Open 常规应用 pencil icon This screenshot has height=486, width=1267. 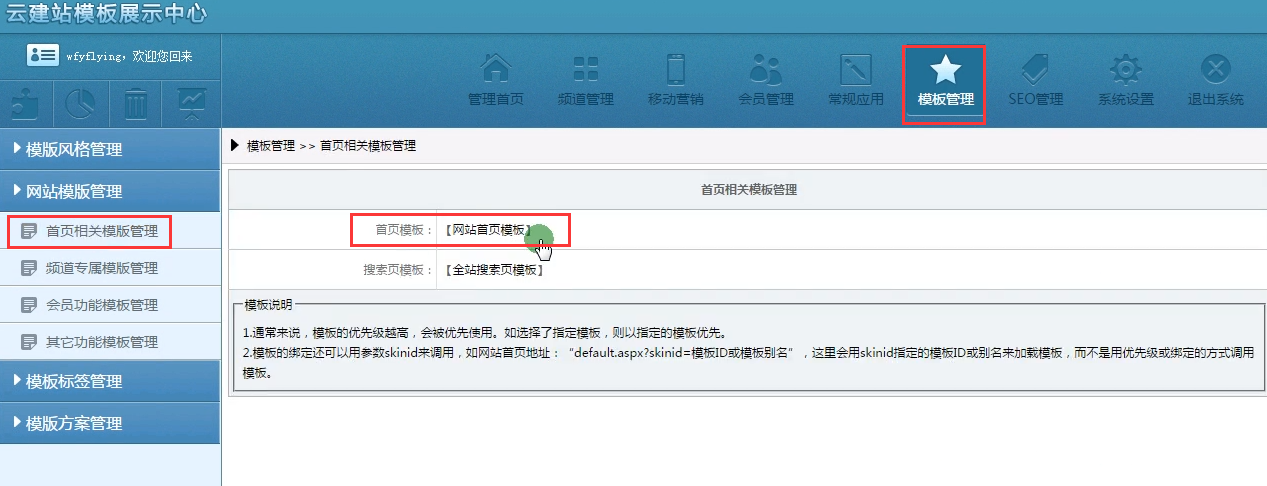(x=856, y=69)
